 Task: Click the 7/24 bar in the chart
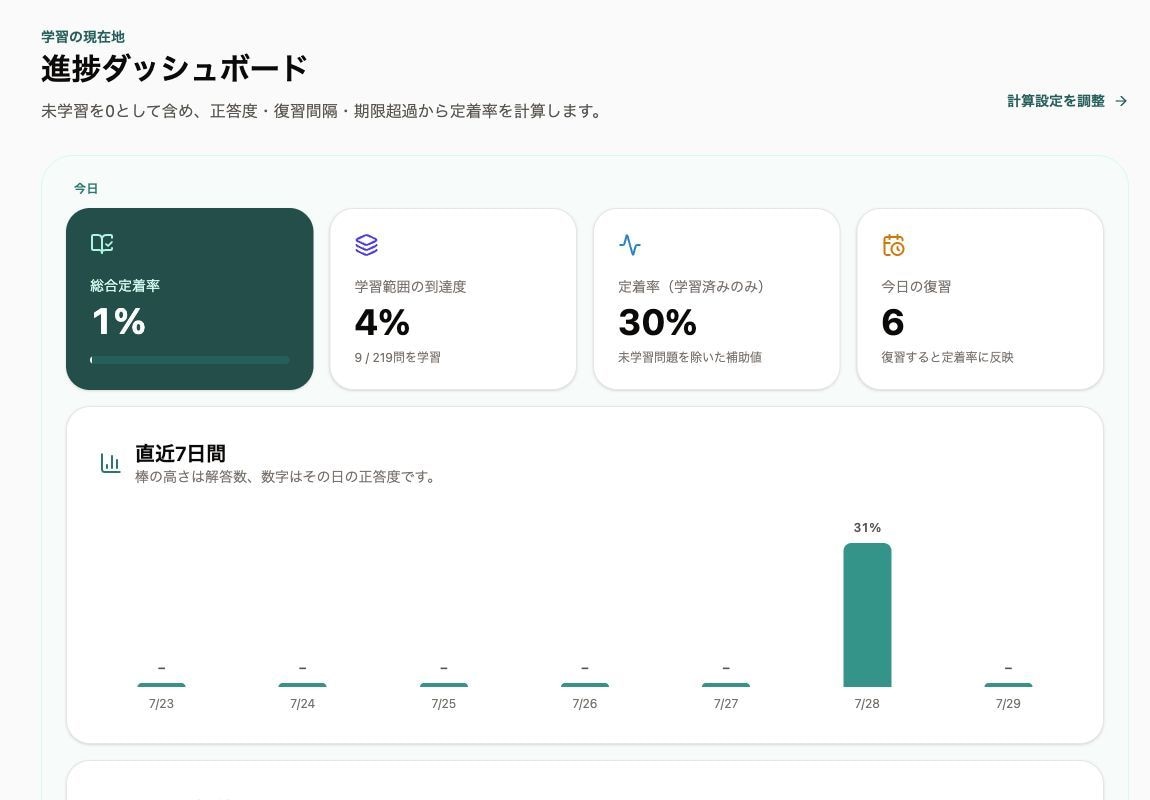[302, 685]
